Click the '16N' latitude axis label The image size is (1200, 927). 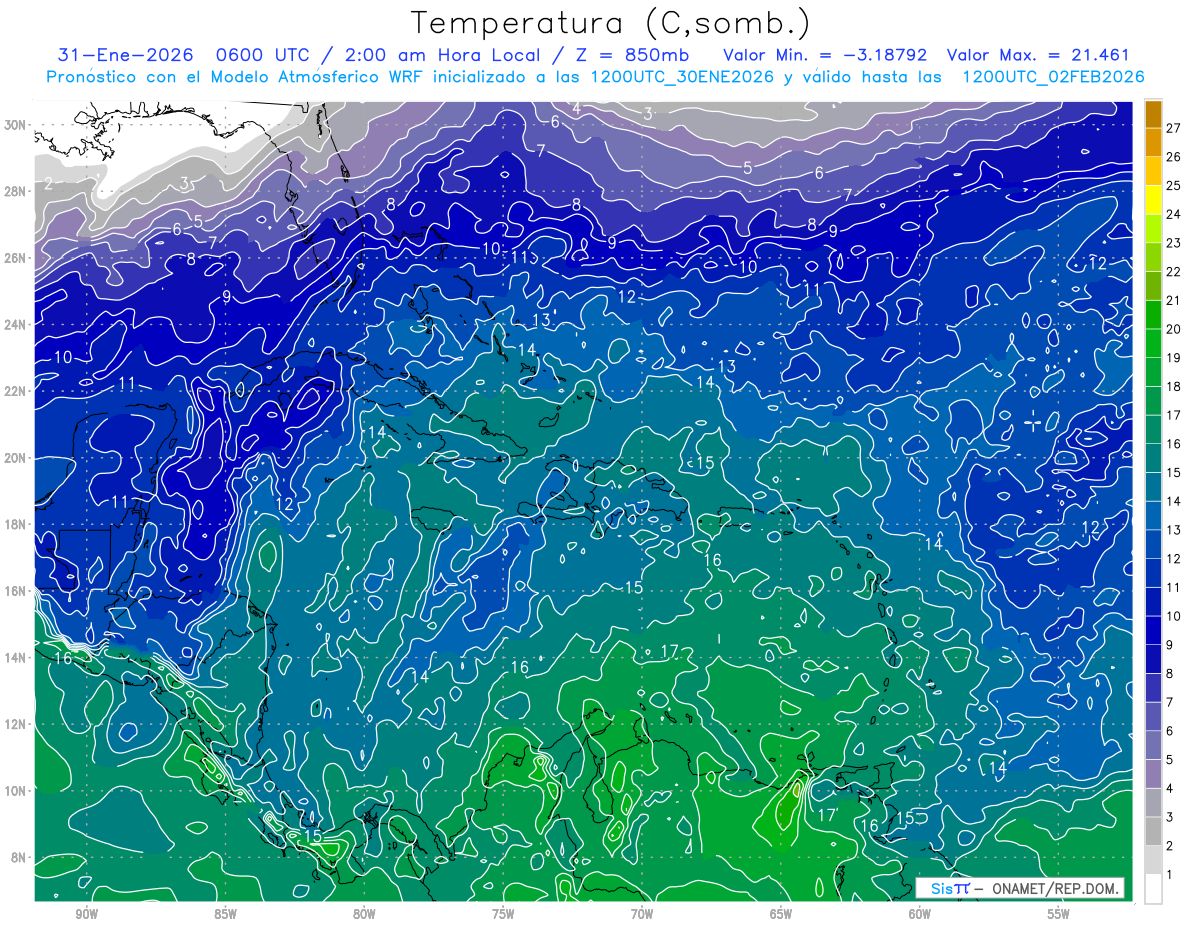17,591
